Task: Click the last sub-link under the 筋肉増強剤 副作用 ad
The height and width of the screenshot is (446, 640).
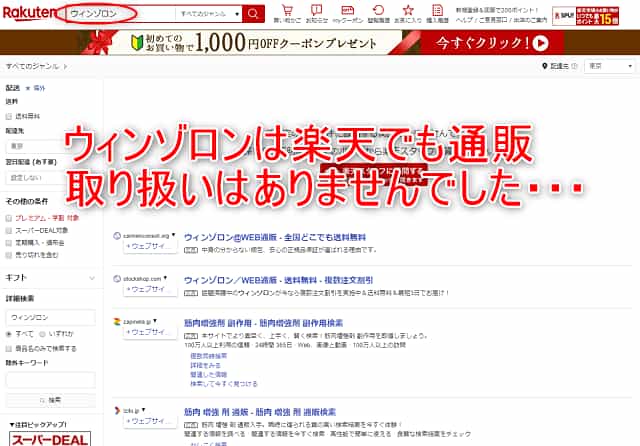Action: point(224,384)
